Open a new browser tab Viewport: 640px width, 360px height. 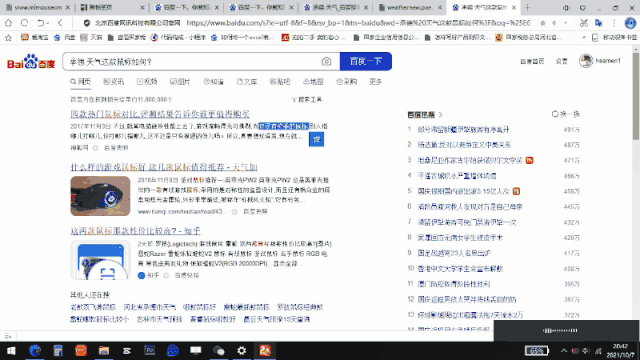pyautogui.click(x=528, y=7)
